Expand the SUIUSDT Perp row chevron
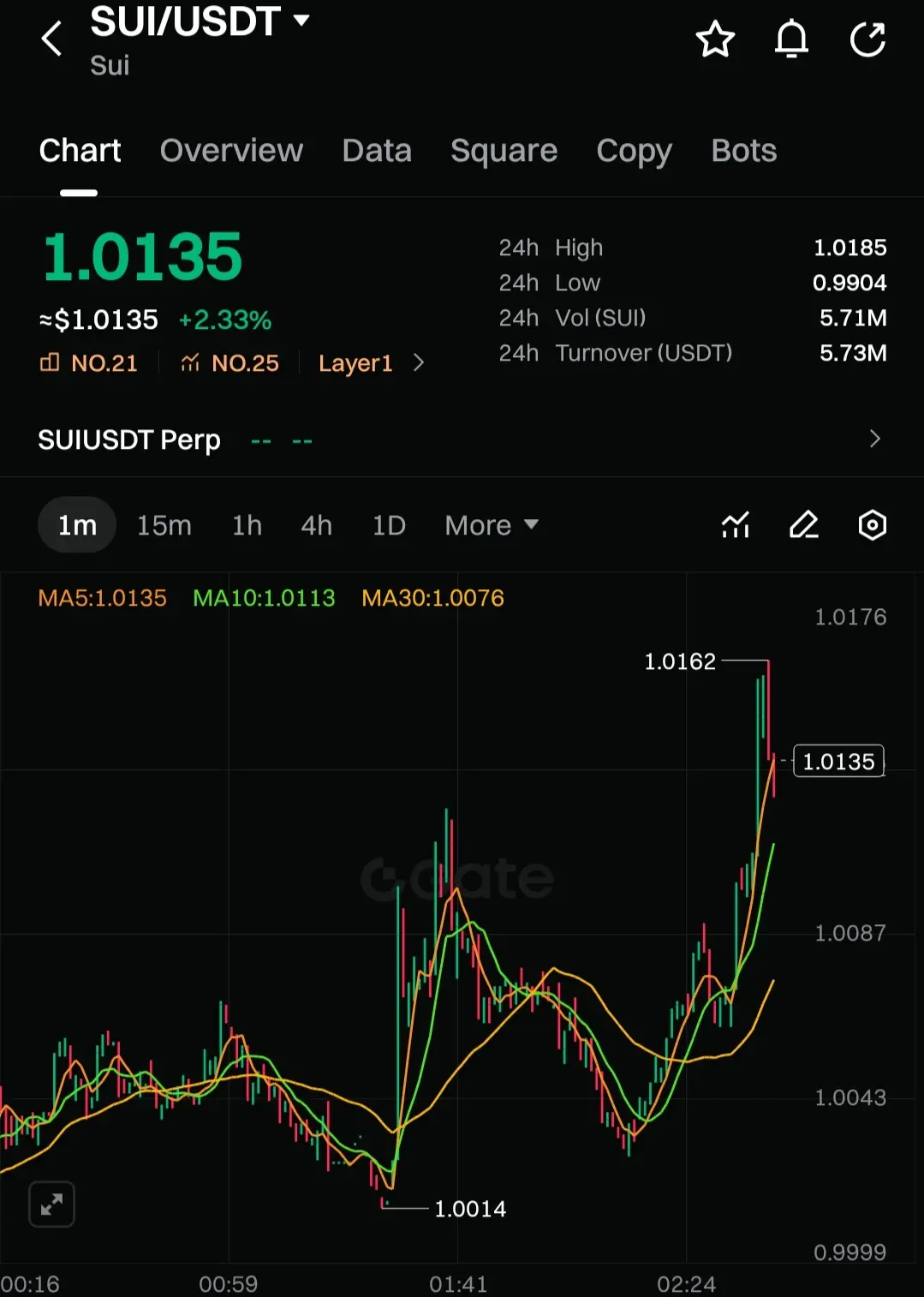The image size is (924, 1297). (x=874, y=439)
